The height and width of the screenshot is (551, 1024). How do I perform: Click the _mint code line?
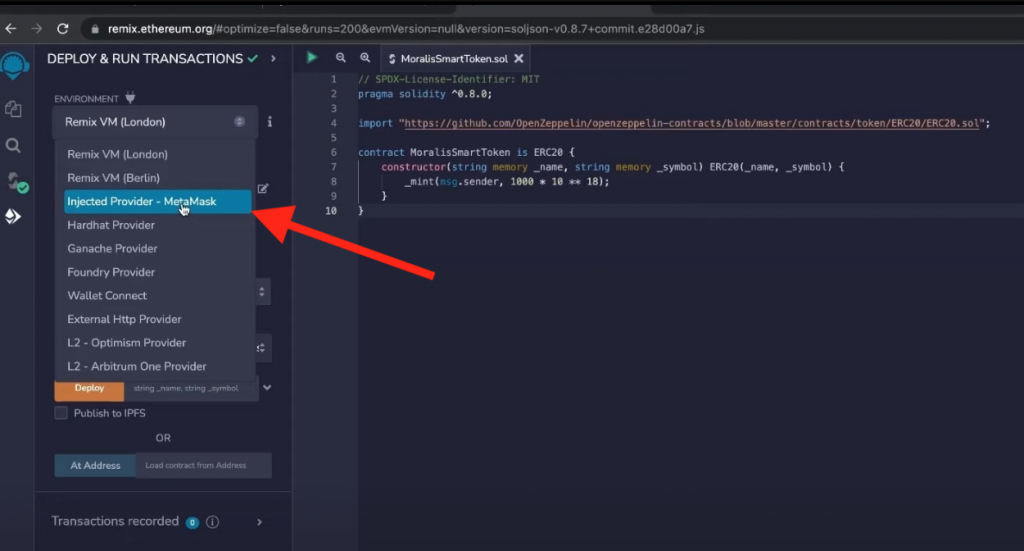click(507, 181)
